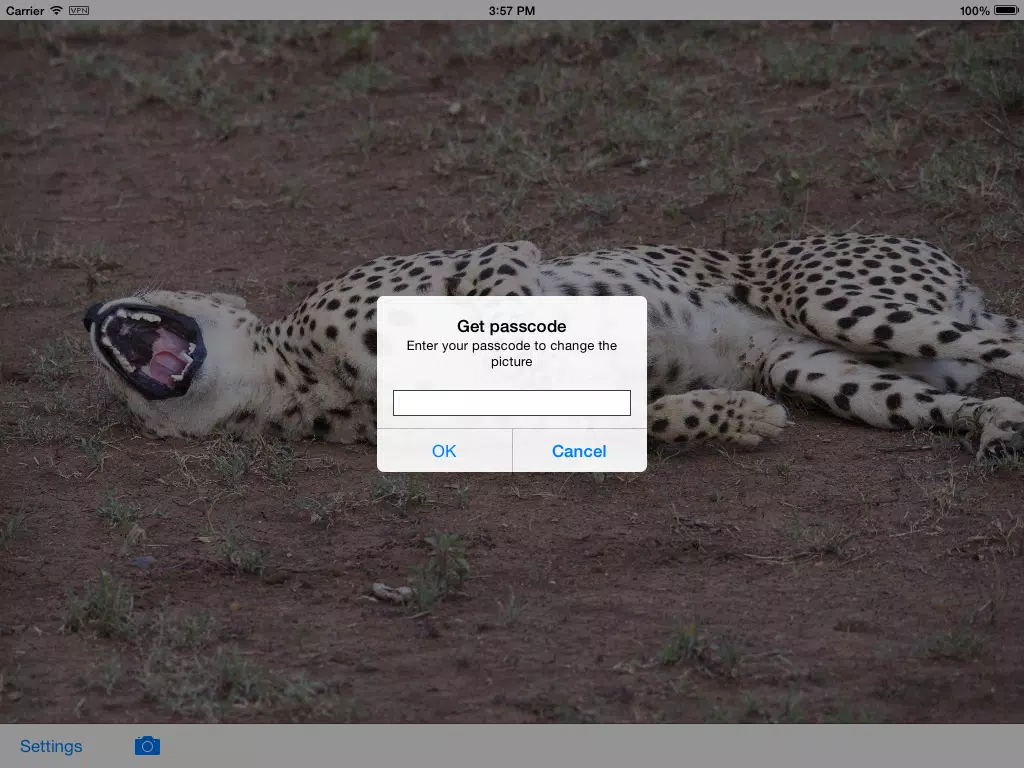Open Settings in the bottom toolbar
1024x768 pixels.
51,746
